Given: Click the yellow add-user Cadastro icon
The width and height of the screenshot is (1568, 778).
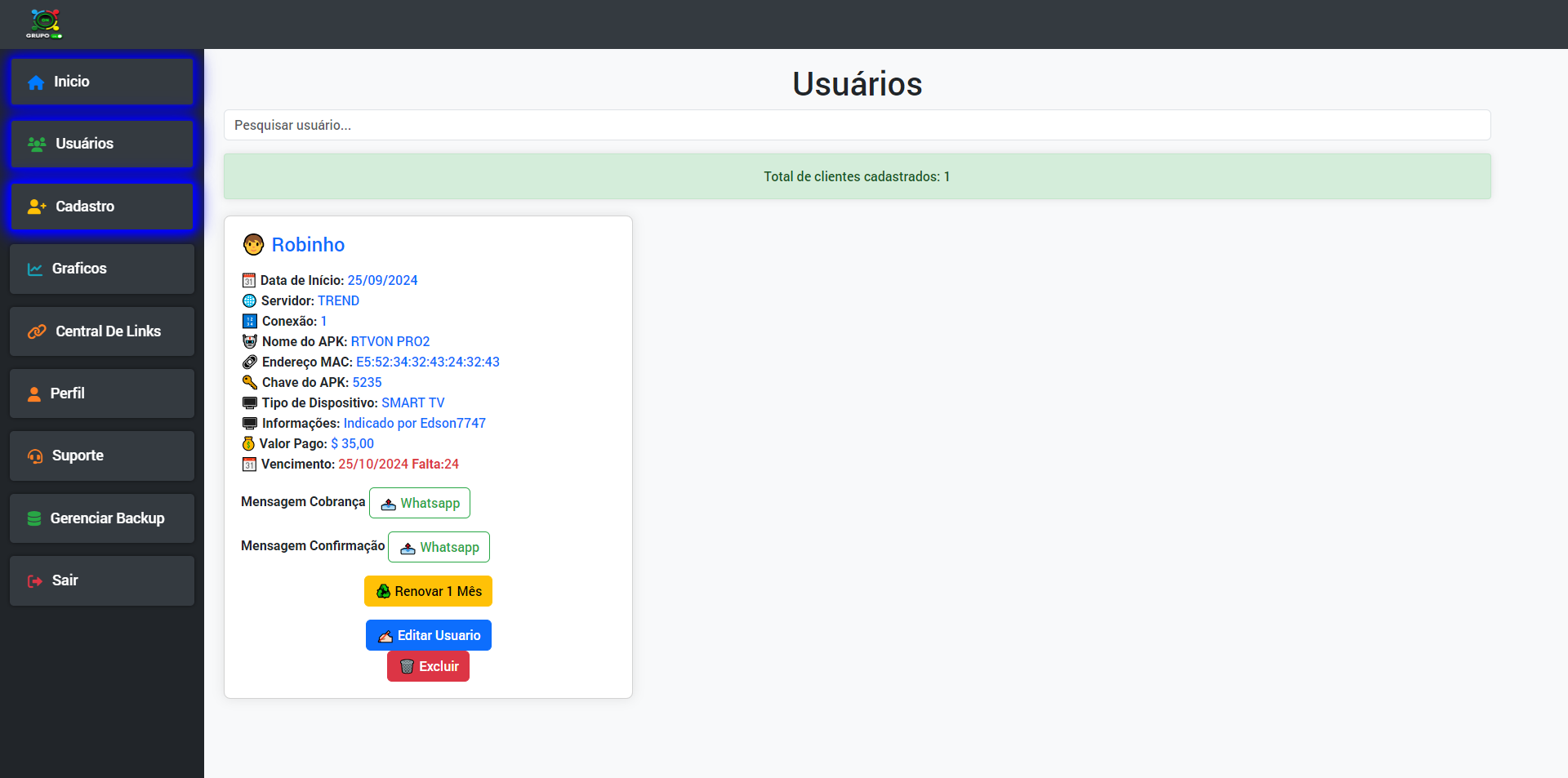Looking at the screenshot, I should point(37,207).
